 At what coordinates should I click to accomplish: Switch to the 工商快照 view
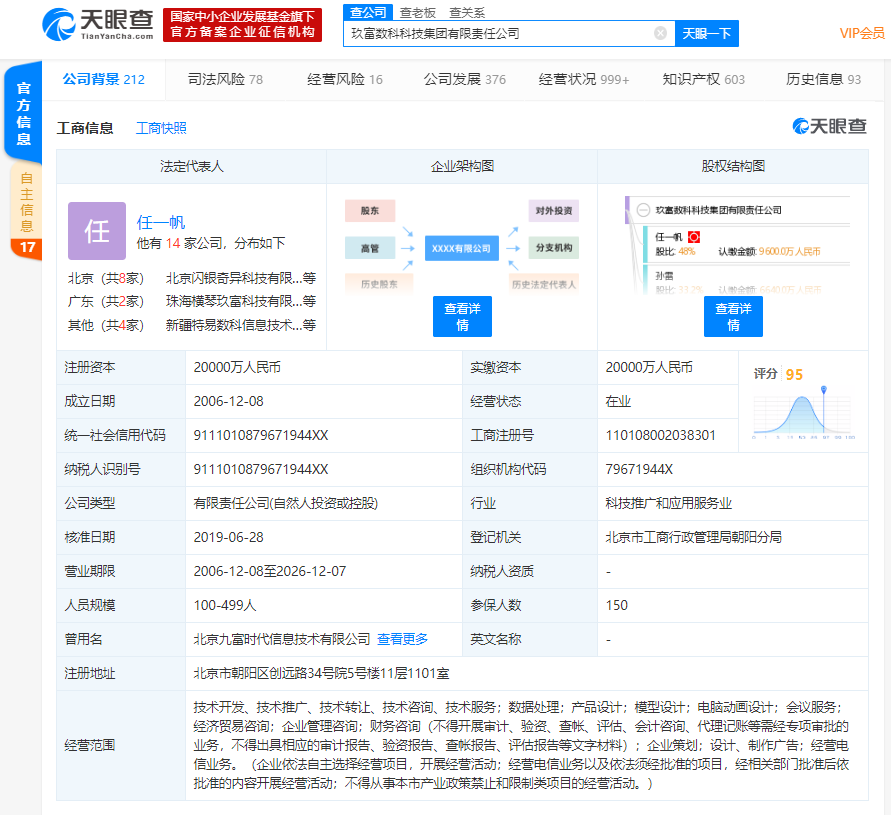(x=161, y=127)
